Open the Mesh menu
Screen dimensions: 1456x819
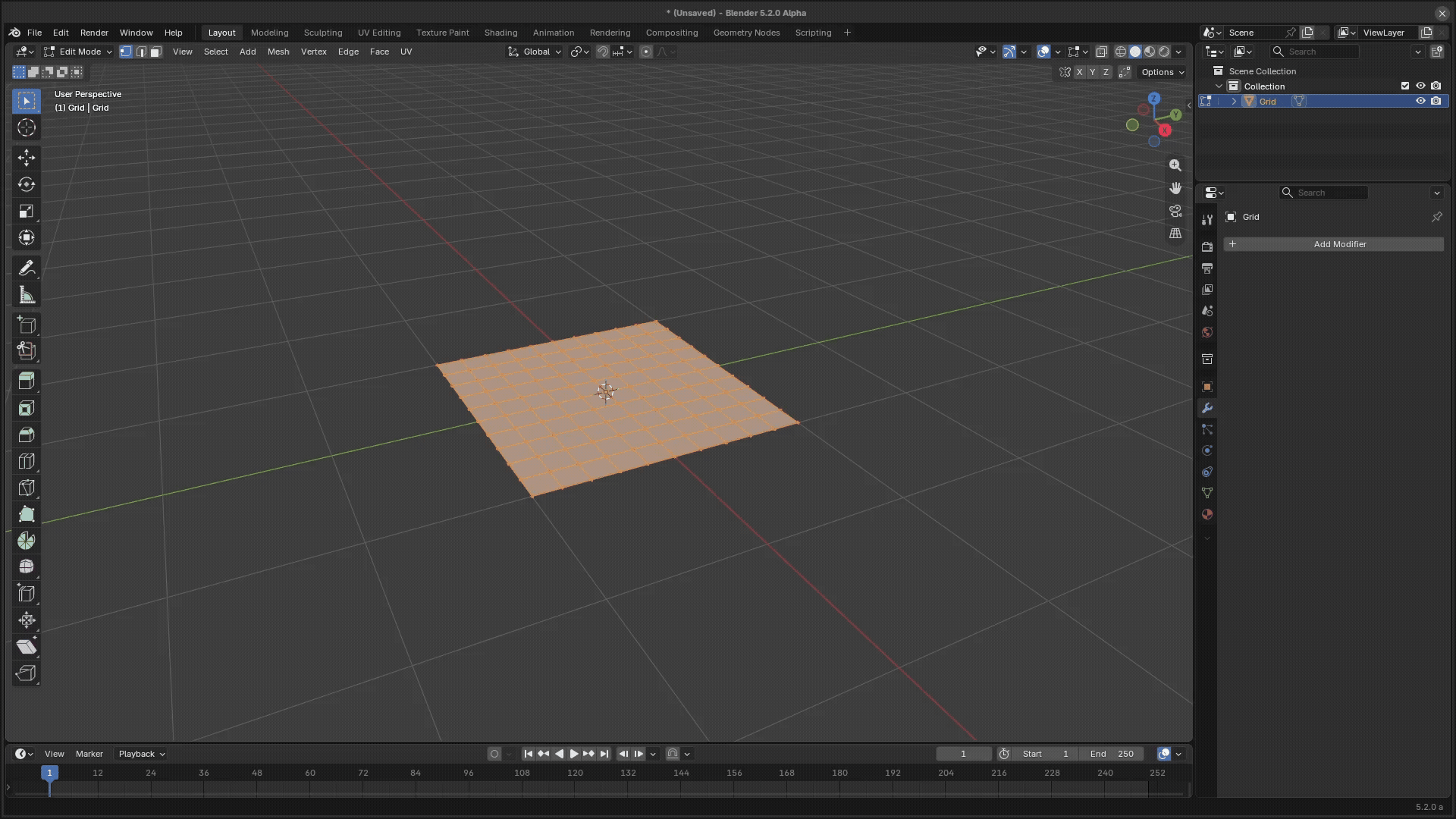click(278, 52)
